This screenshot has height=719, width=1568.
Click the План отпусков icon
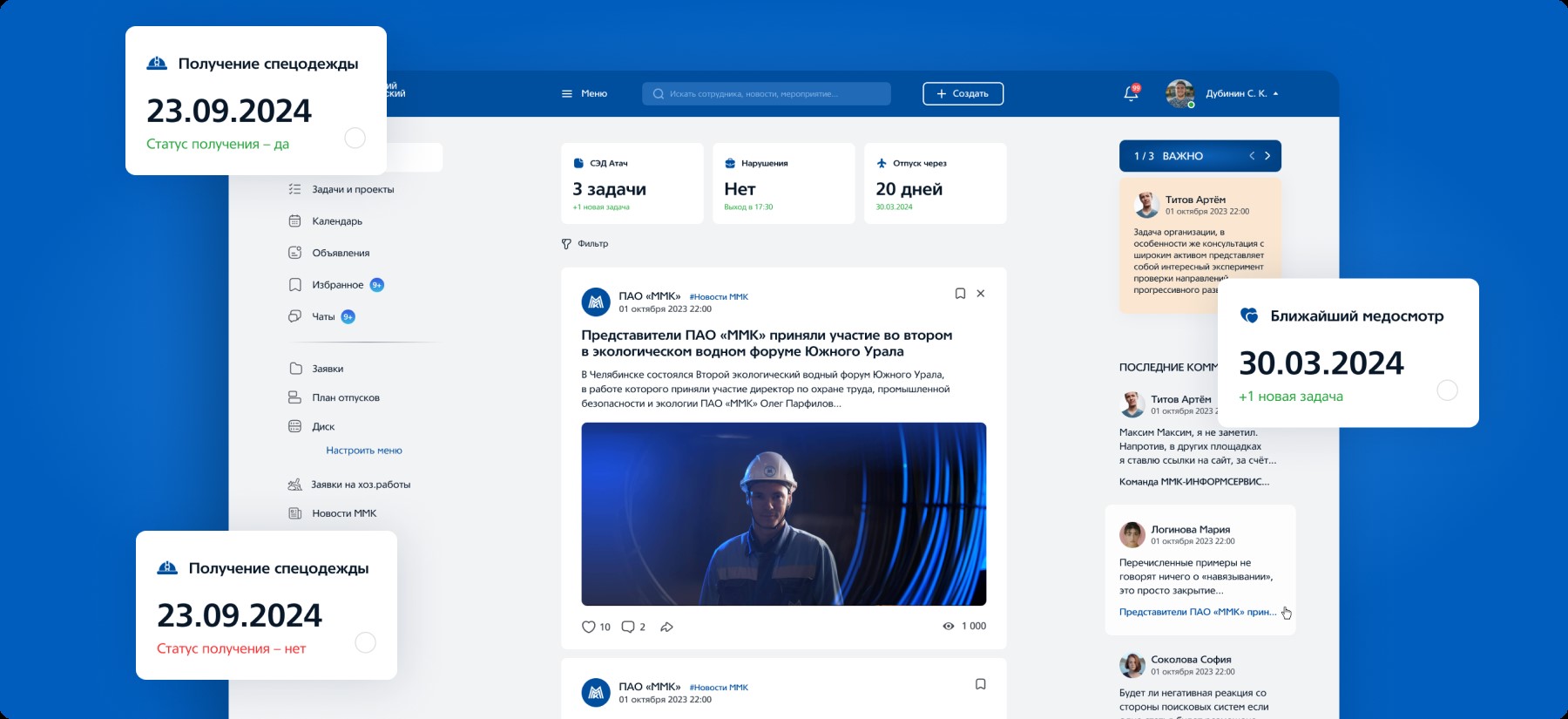294,397
